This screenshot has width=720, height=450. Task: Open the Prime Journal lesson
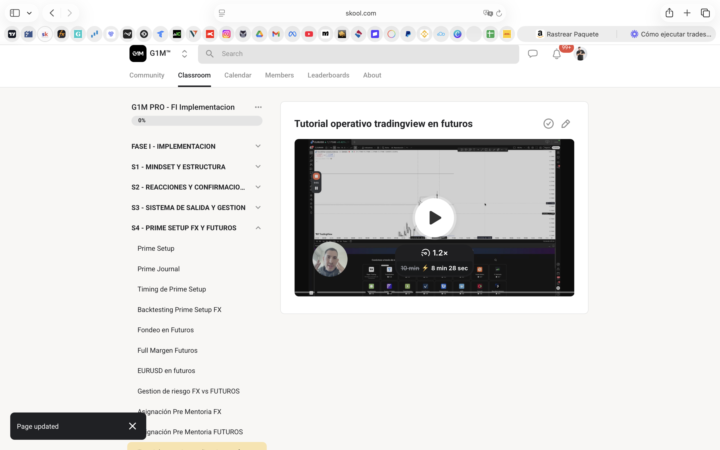pyautogui.click(x=158, y=269)
